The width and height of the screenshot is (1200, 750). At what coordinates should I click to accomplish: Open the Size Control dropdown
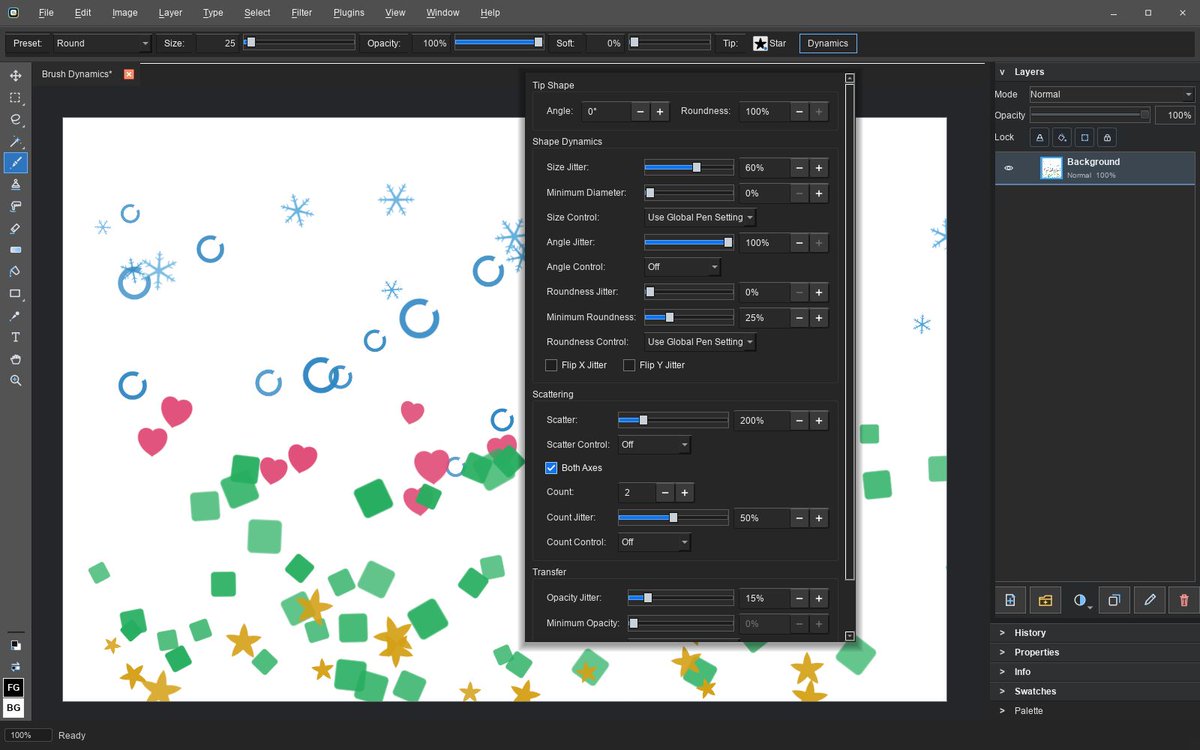(700, 217)
